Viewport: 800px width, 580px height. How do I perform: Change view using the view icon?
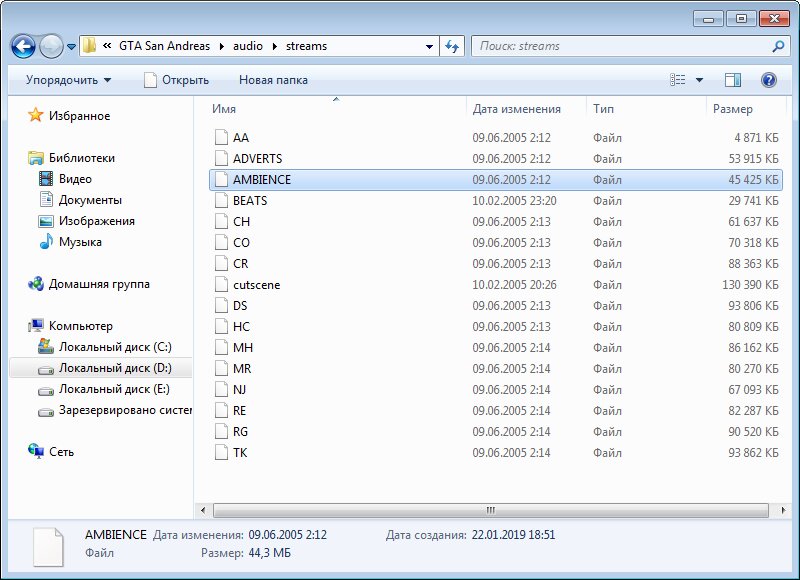[x=678, y=80]
